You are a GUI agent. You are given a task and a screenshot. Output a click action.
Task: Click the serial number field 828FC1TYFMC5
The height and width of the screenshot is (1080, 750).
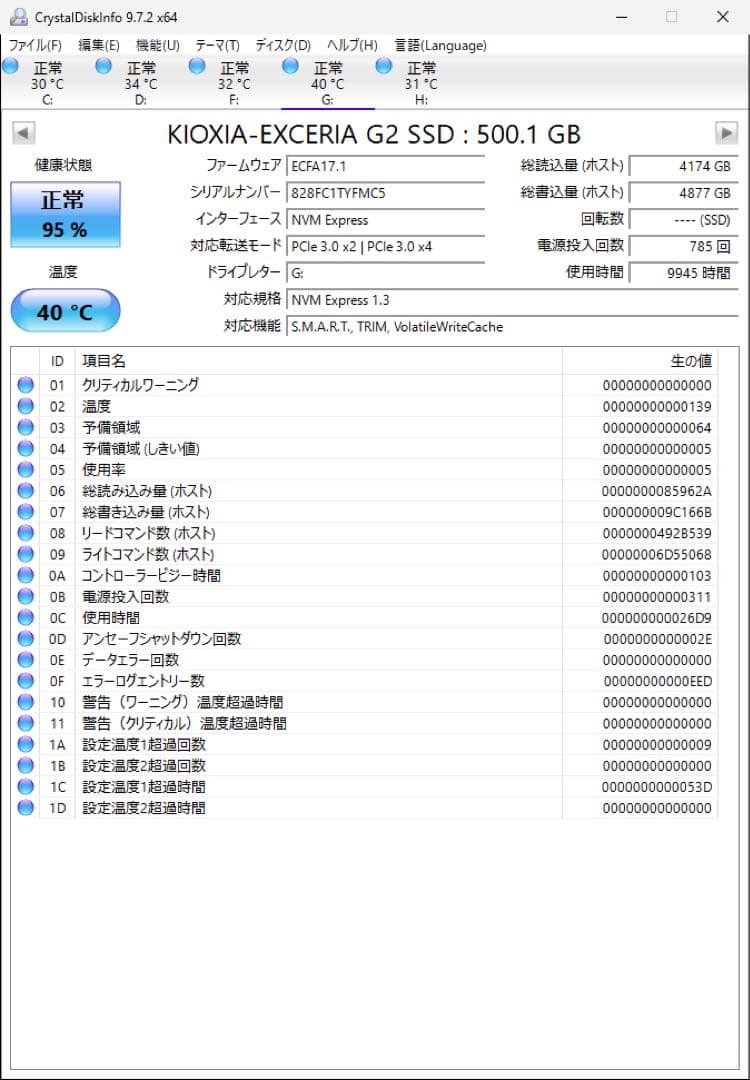pos(385,194)
